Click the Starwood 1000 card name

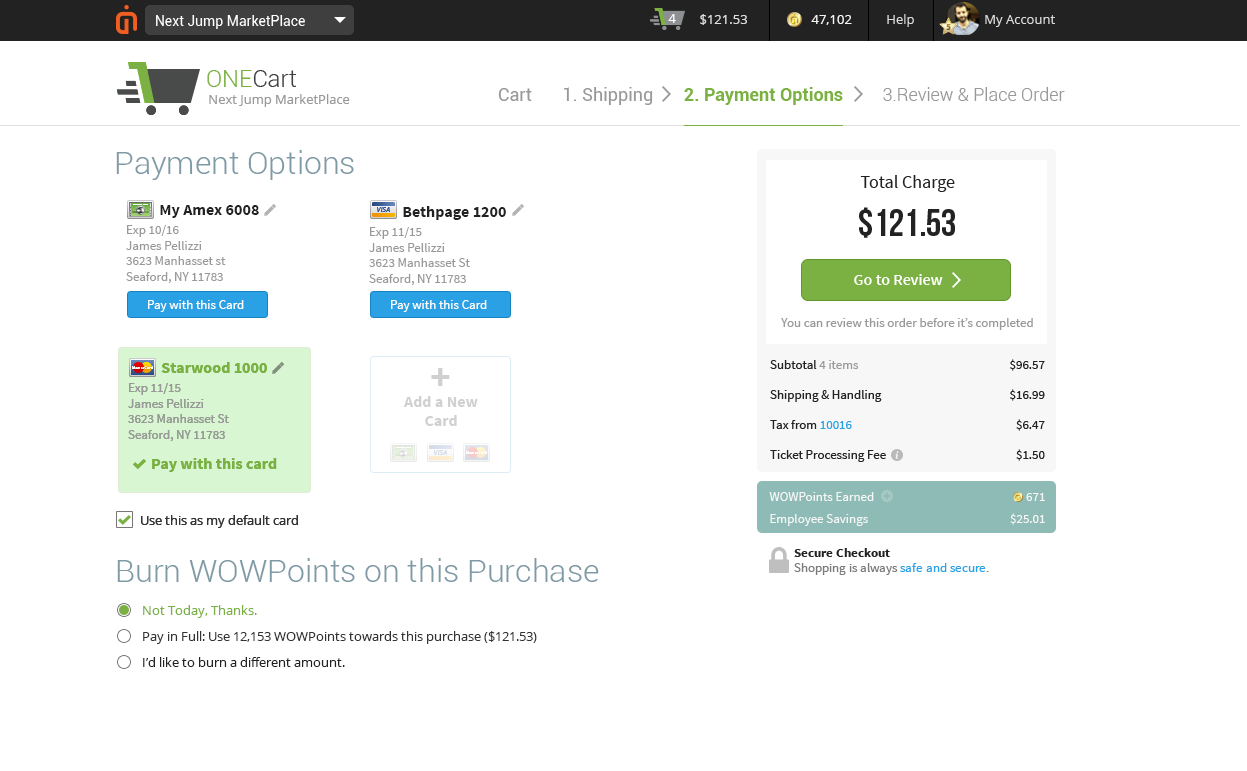[214, 368]
